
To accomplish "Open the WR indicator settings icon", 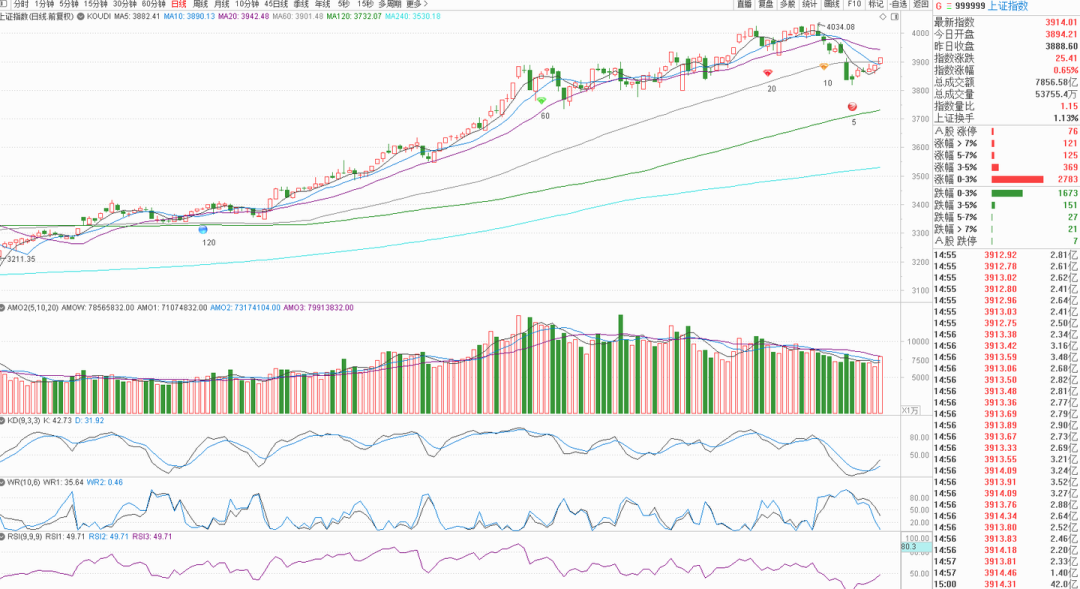I will (x=3, y=482).
